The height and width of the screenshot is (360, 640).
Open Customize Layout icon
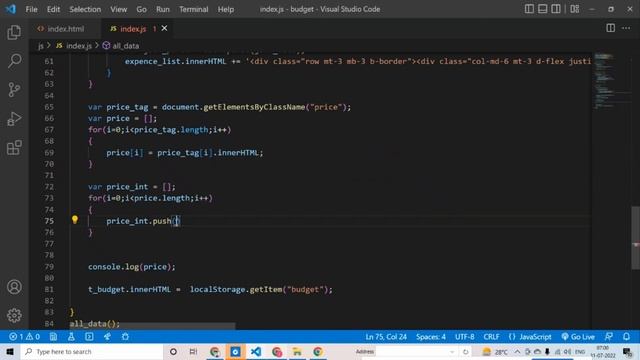coord(575,9)
